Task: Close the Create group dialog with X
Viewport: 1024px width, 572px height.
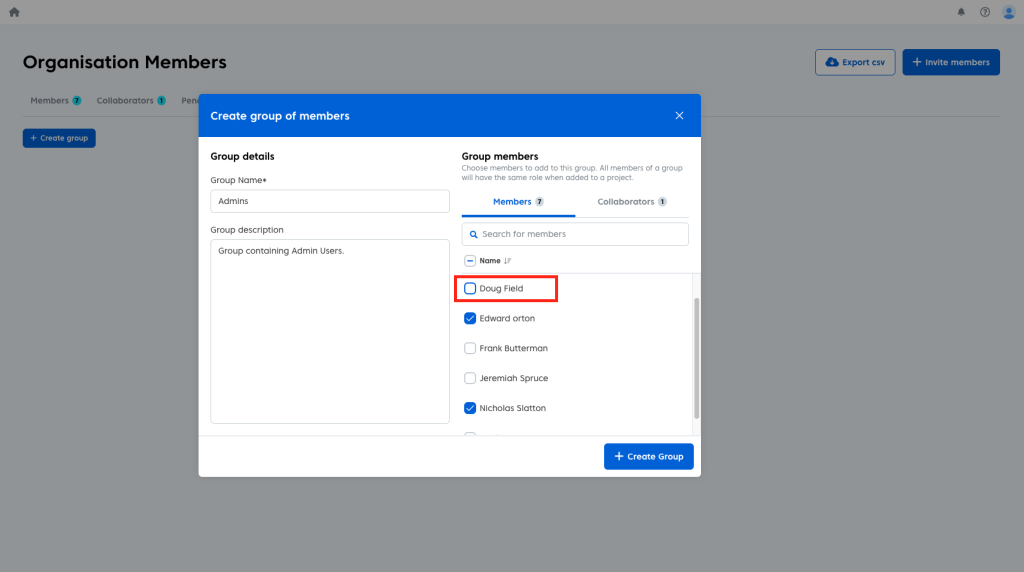Action: click(x=679, y=116)
